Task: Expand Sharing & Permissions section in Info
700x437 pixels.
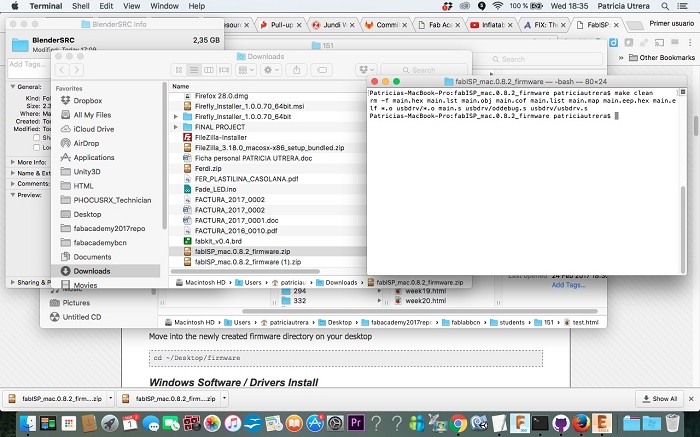Action: [12, 282]
